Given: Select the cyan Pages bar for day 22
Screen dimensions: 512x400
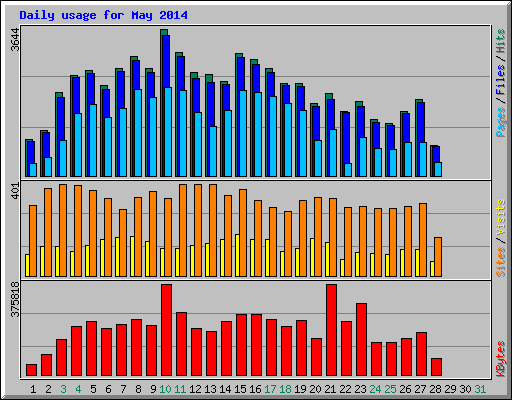Looking at the screenshot, I should coord(348,170).
